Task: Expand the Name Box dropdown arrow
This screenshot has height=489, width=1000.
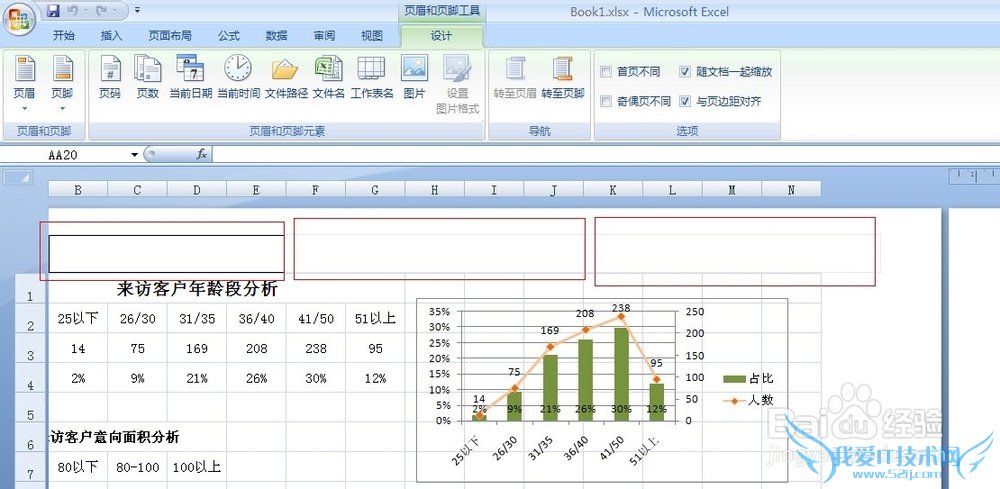Action: point(135,154)
